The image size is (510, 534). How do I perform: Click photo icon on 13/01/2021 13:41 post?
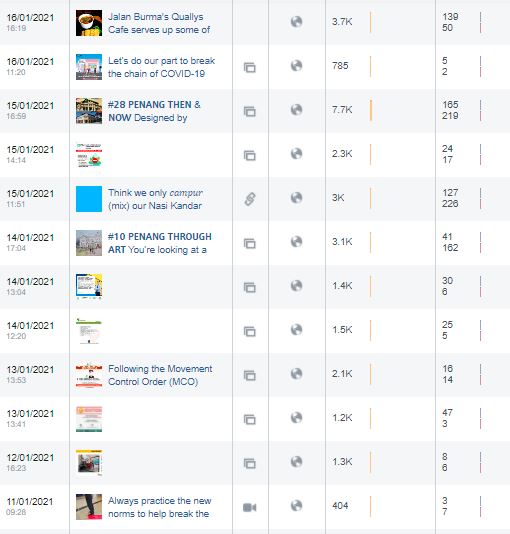click(x=250, y=419)
